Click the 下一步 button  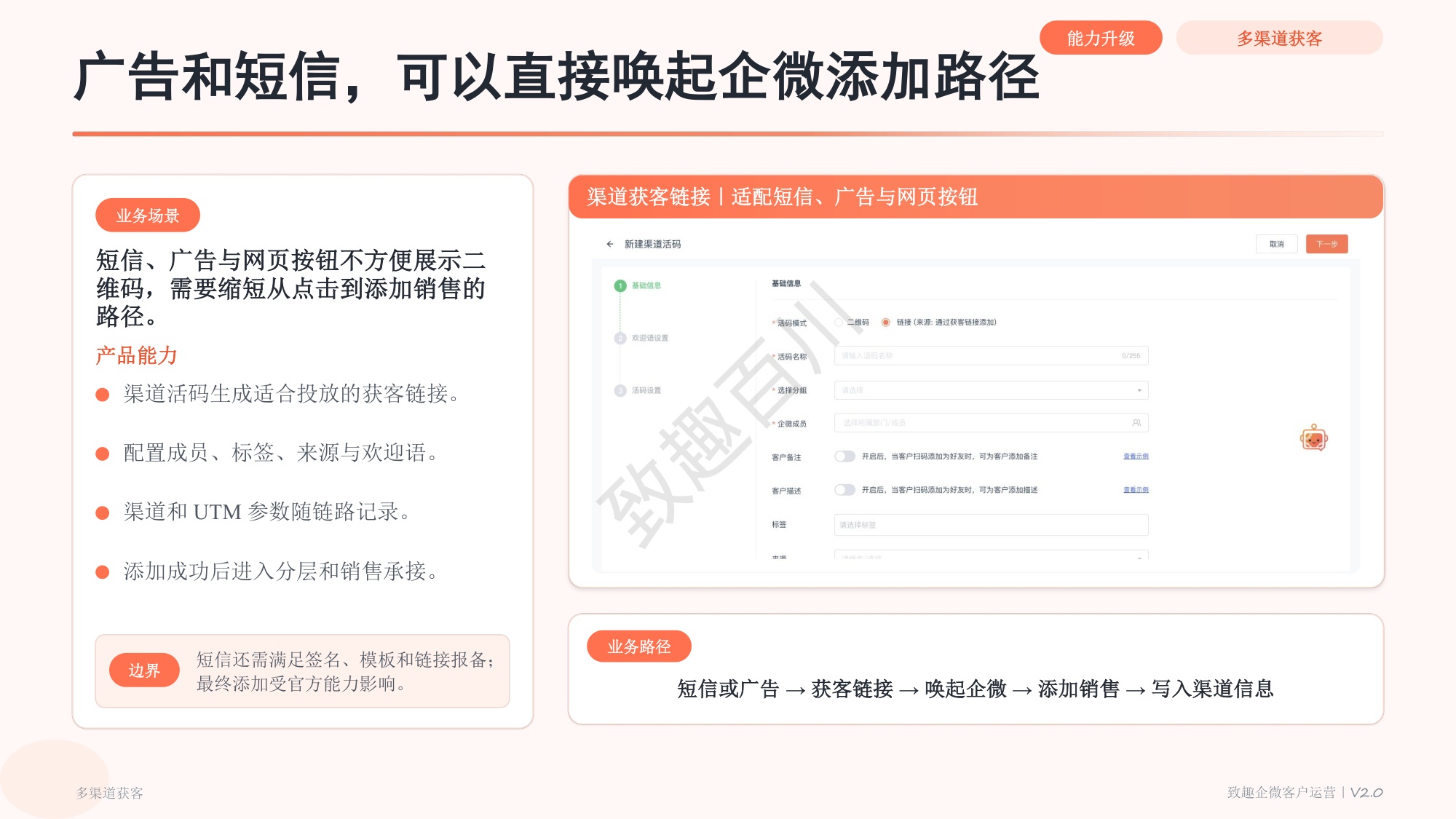tap(1327, 244)
